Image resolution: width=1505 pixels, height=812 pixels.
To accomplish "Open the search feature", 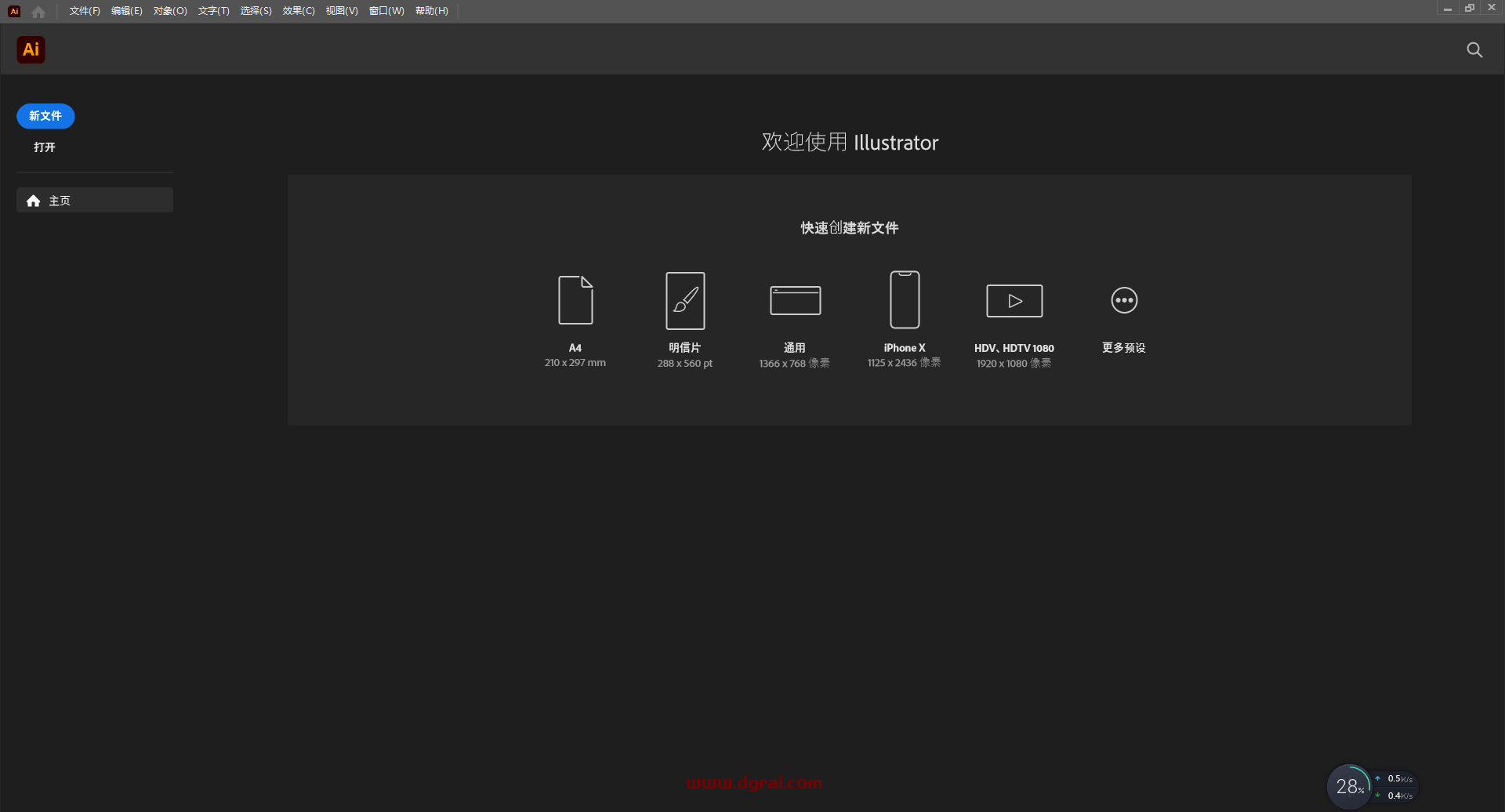I will tap(1474, 49).
